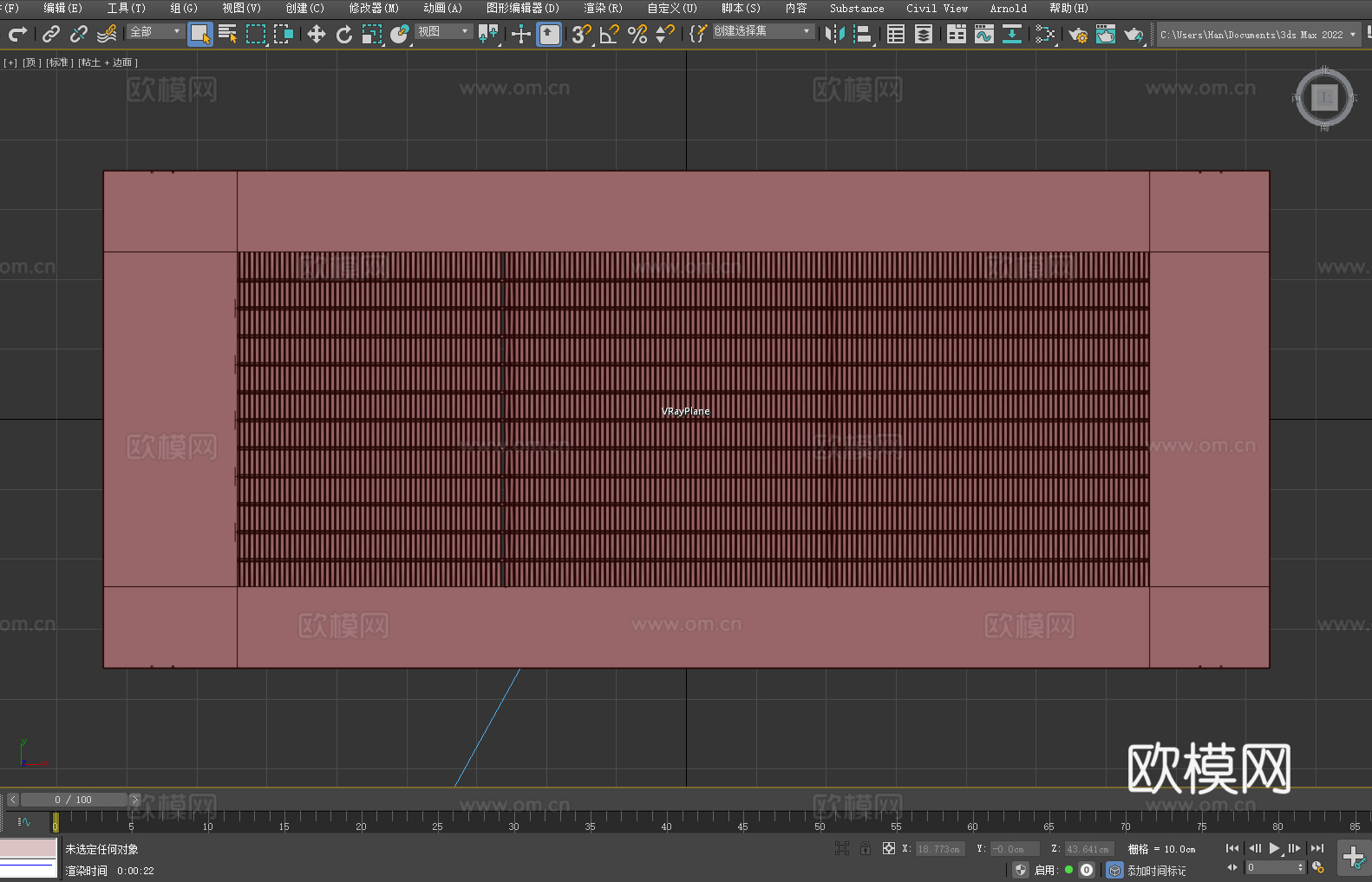Open the 工具(T) menu
This screenshot has height=882, width=1372.
127,8
